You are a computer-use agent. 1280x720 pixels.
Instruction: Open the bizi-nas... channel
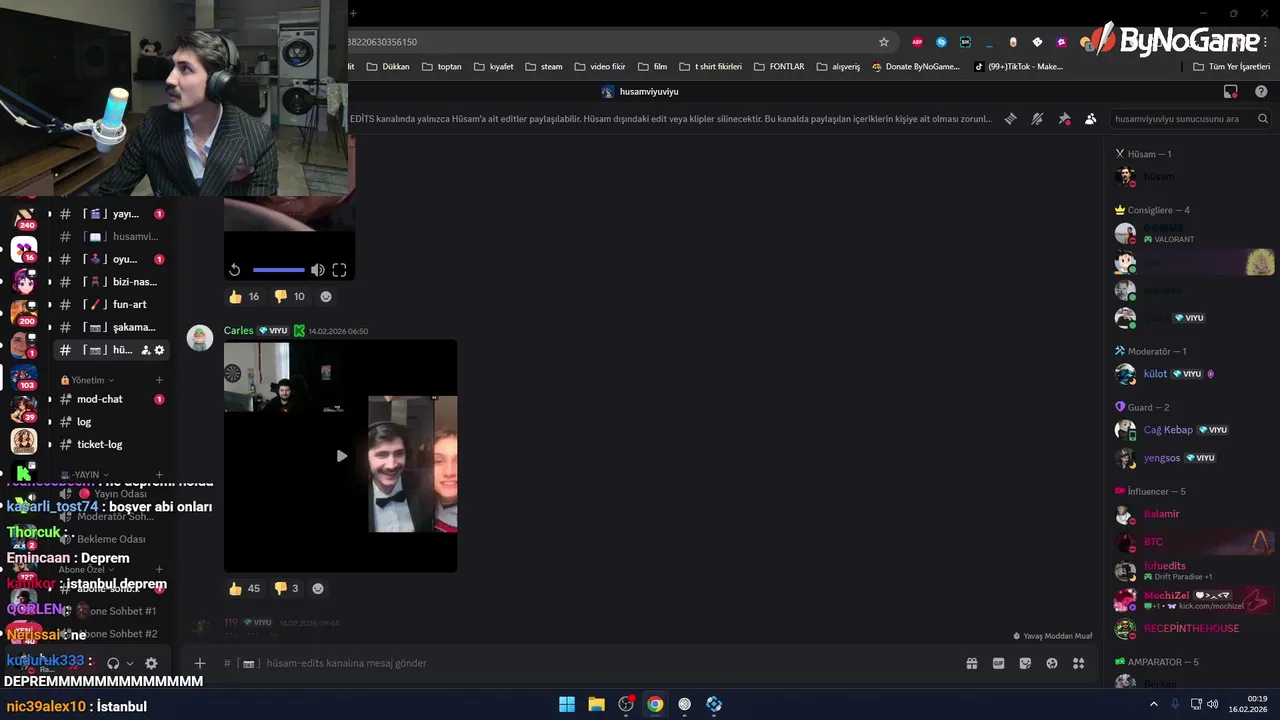tap(111, 282)
